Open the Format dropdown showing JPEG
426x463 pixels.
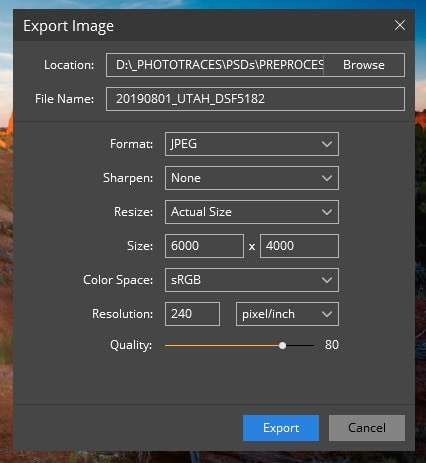(252, 144)
